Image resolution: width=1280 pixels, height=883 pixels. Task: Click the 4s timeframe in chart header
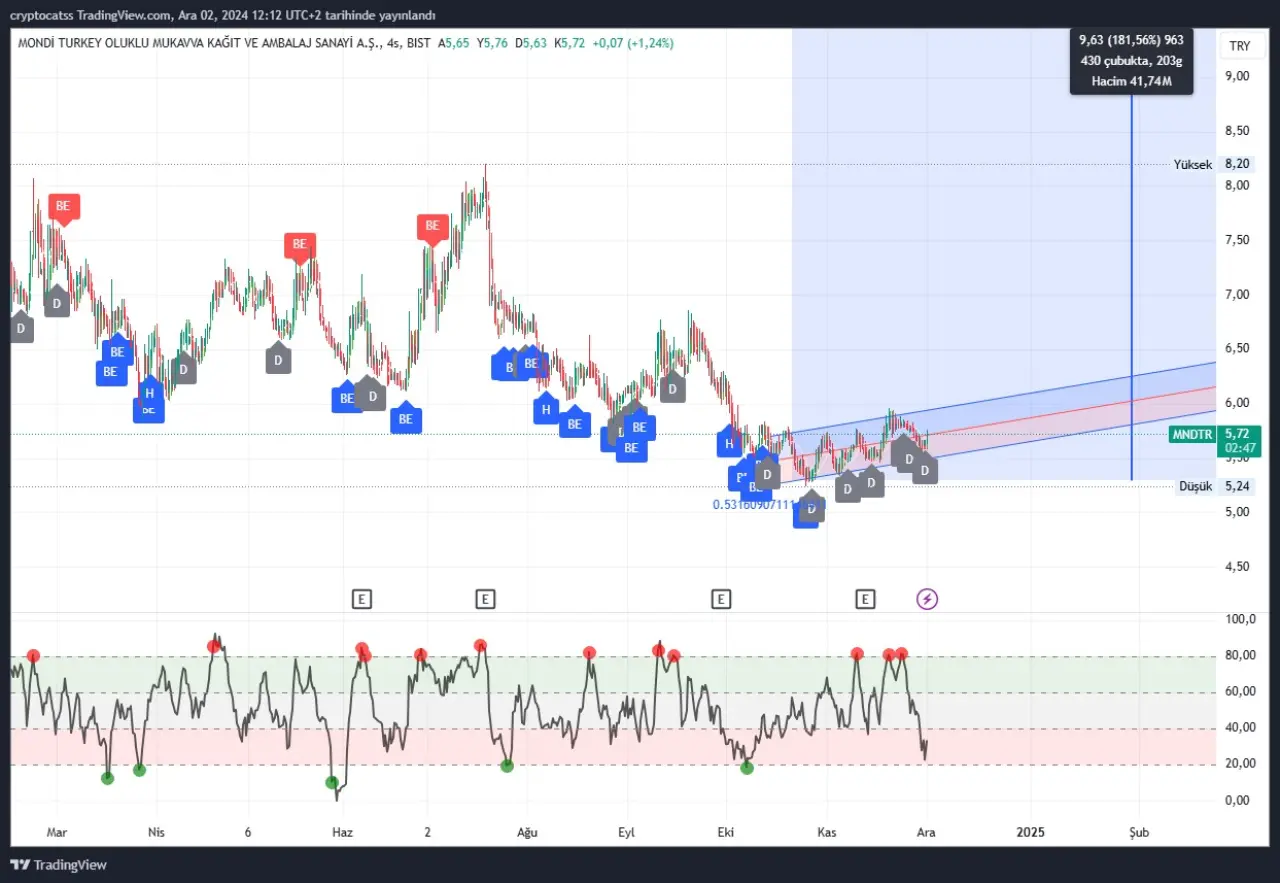[392, 43]
